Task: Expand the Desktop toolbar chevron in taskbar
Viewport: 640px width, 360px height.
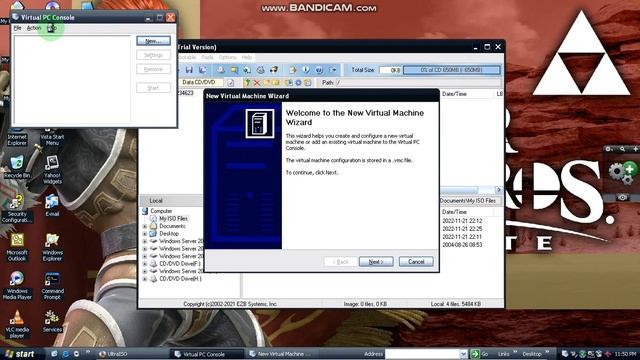Action: point(547,352)
